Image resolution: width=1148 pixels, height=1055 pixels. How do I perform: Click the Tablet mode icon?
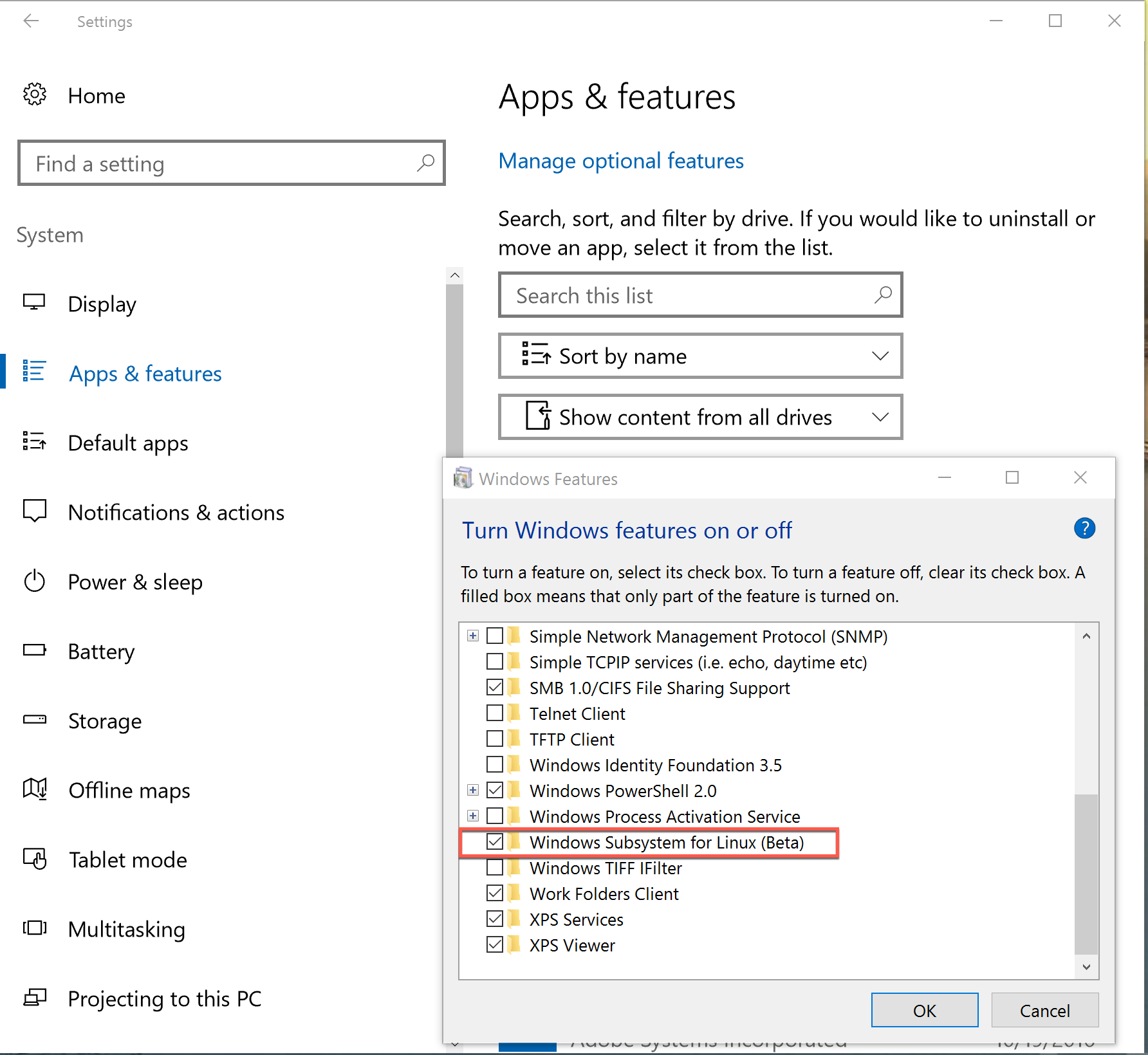click(35, 859)
